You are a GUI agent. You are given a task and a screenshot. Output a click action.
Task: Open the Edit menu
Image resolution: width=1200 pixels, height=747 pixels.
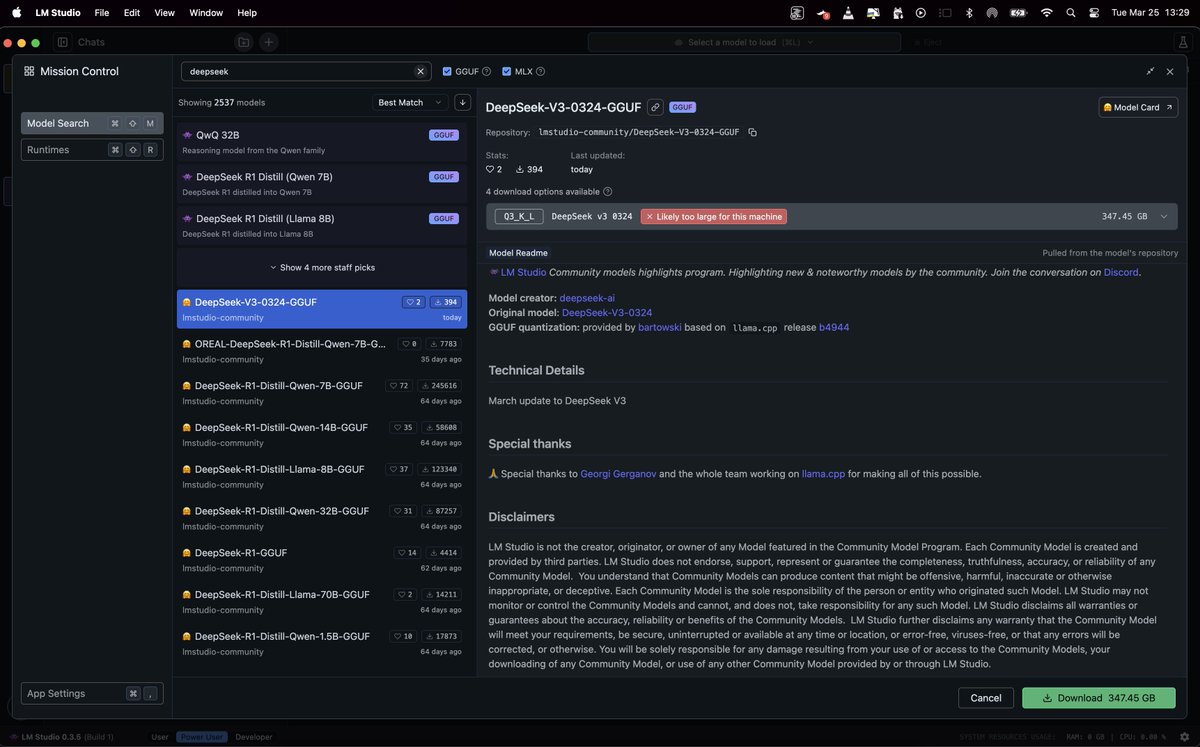click(x=132, y=13)
